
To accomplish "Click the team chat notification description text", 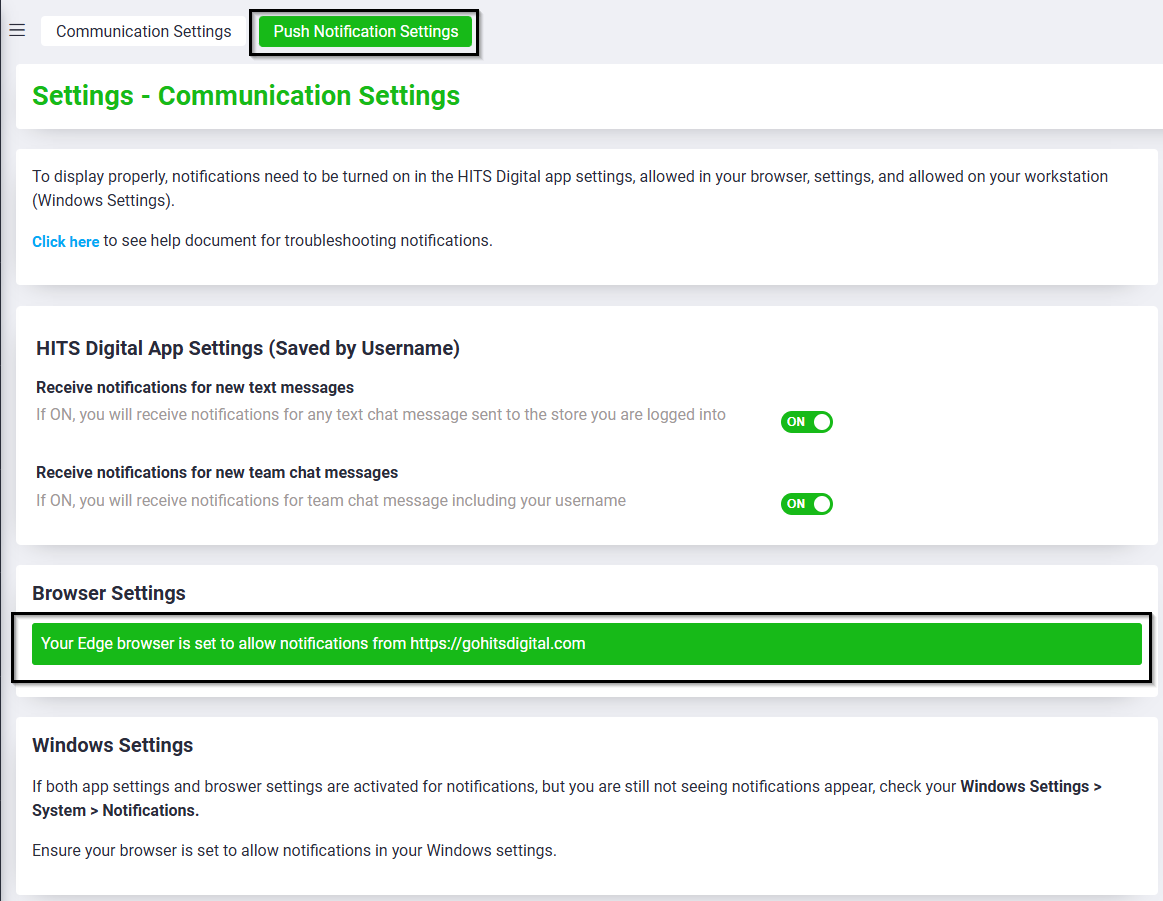I will [330, 500].
